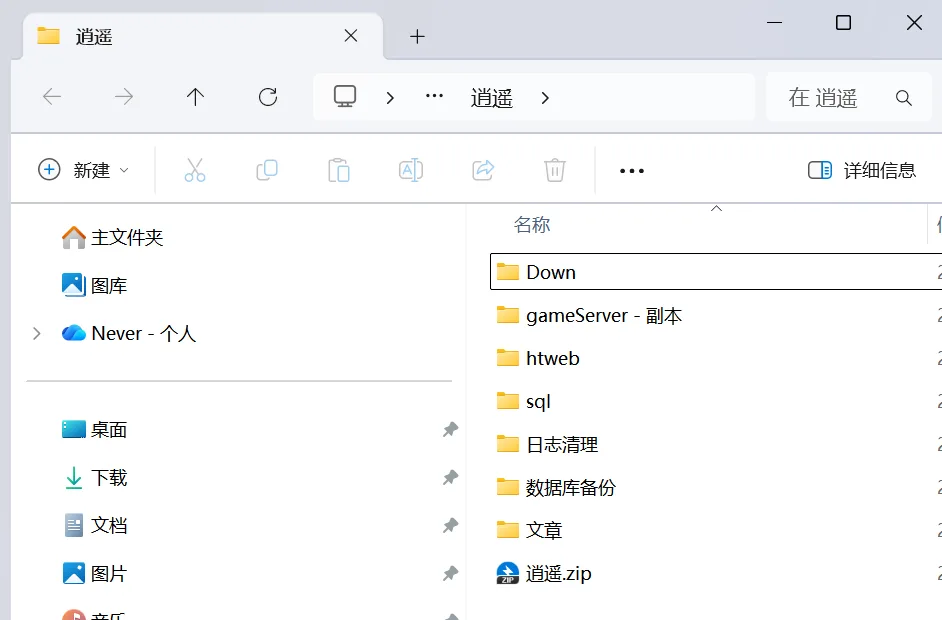
Task: Click the Delete trash icon
Action: [x=555, y=170]
